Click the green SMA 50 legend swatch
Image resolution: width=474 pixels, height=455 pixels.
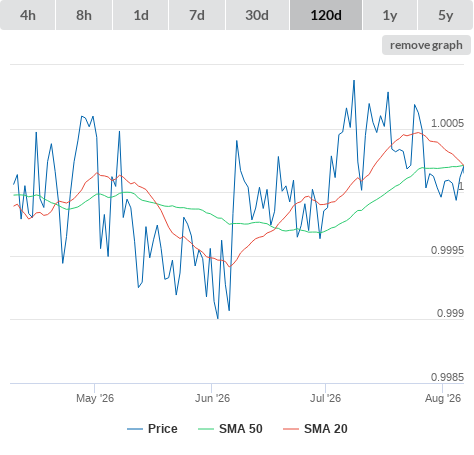[x=206, y=429]
